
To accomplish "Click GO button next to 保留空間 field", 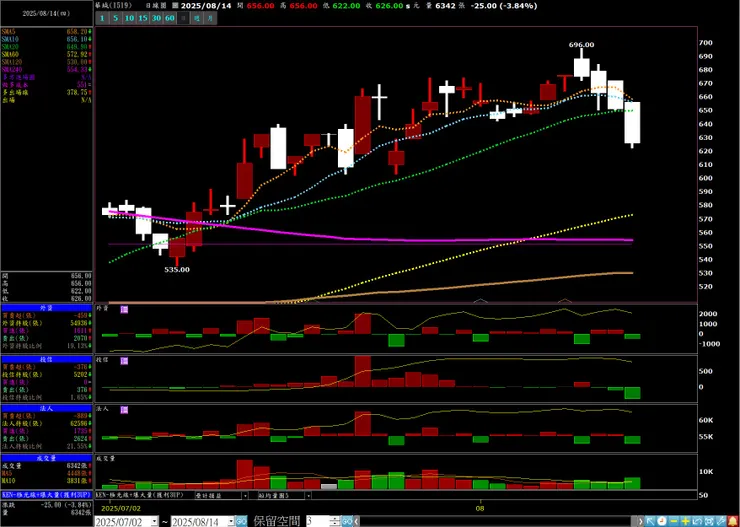I will tap(347, 521).
